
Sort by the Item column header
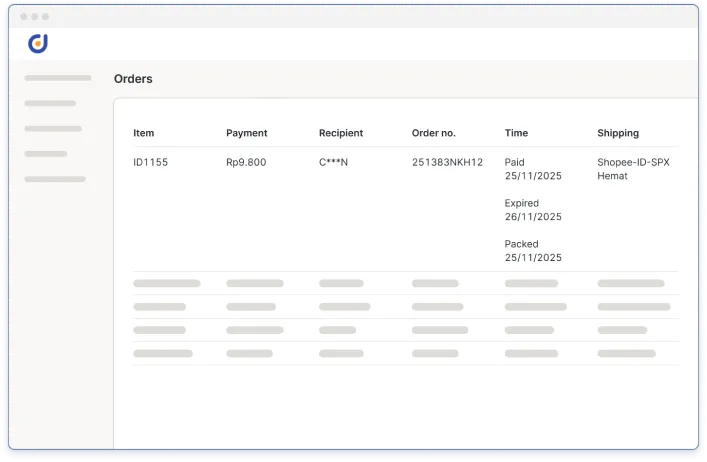(x=144, y=133)
